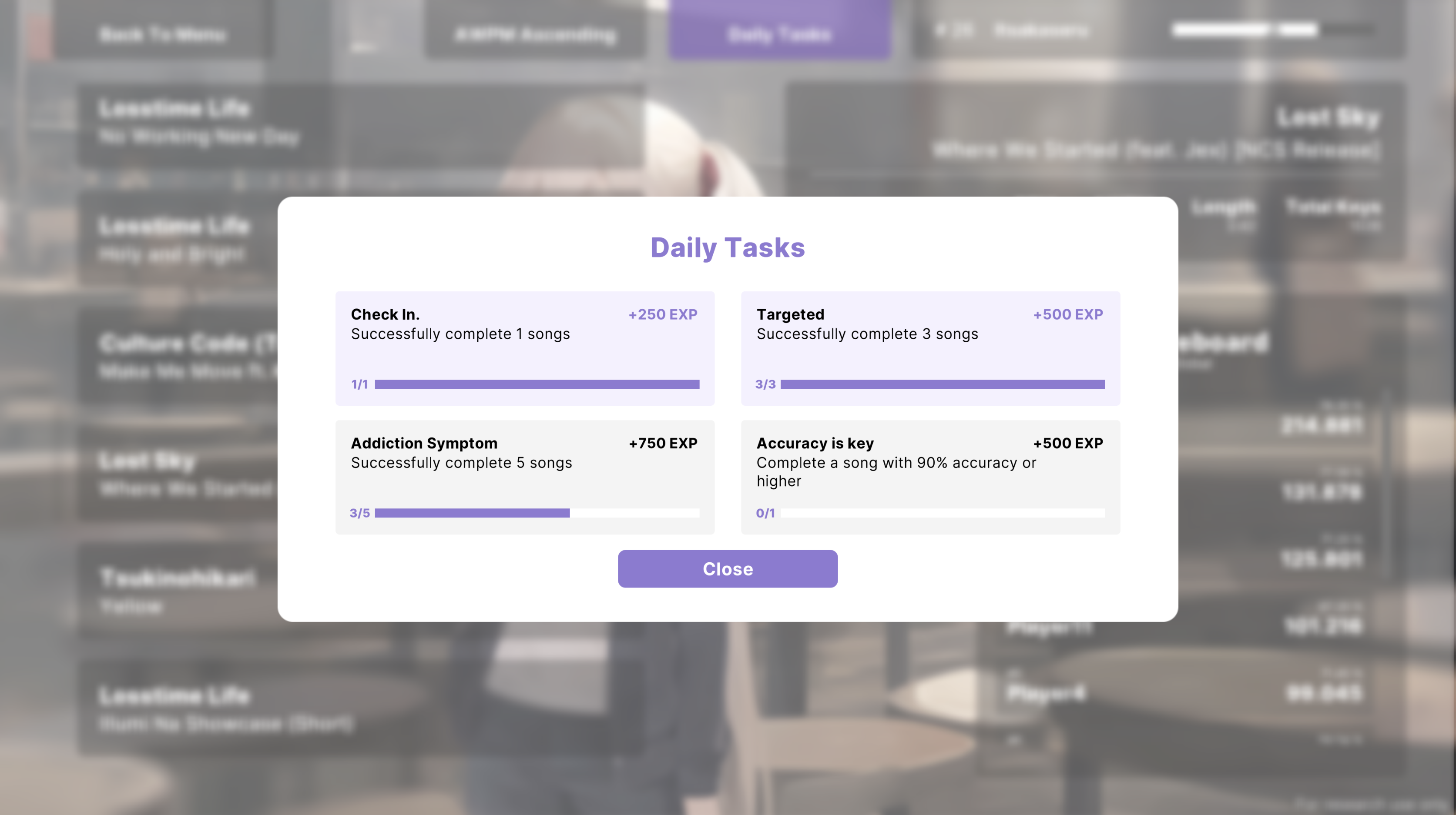Image resolution: width=1456 pixels, height=815 pixels.
Task: Click the Daily Tasks tab
Action: 778,32
